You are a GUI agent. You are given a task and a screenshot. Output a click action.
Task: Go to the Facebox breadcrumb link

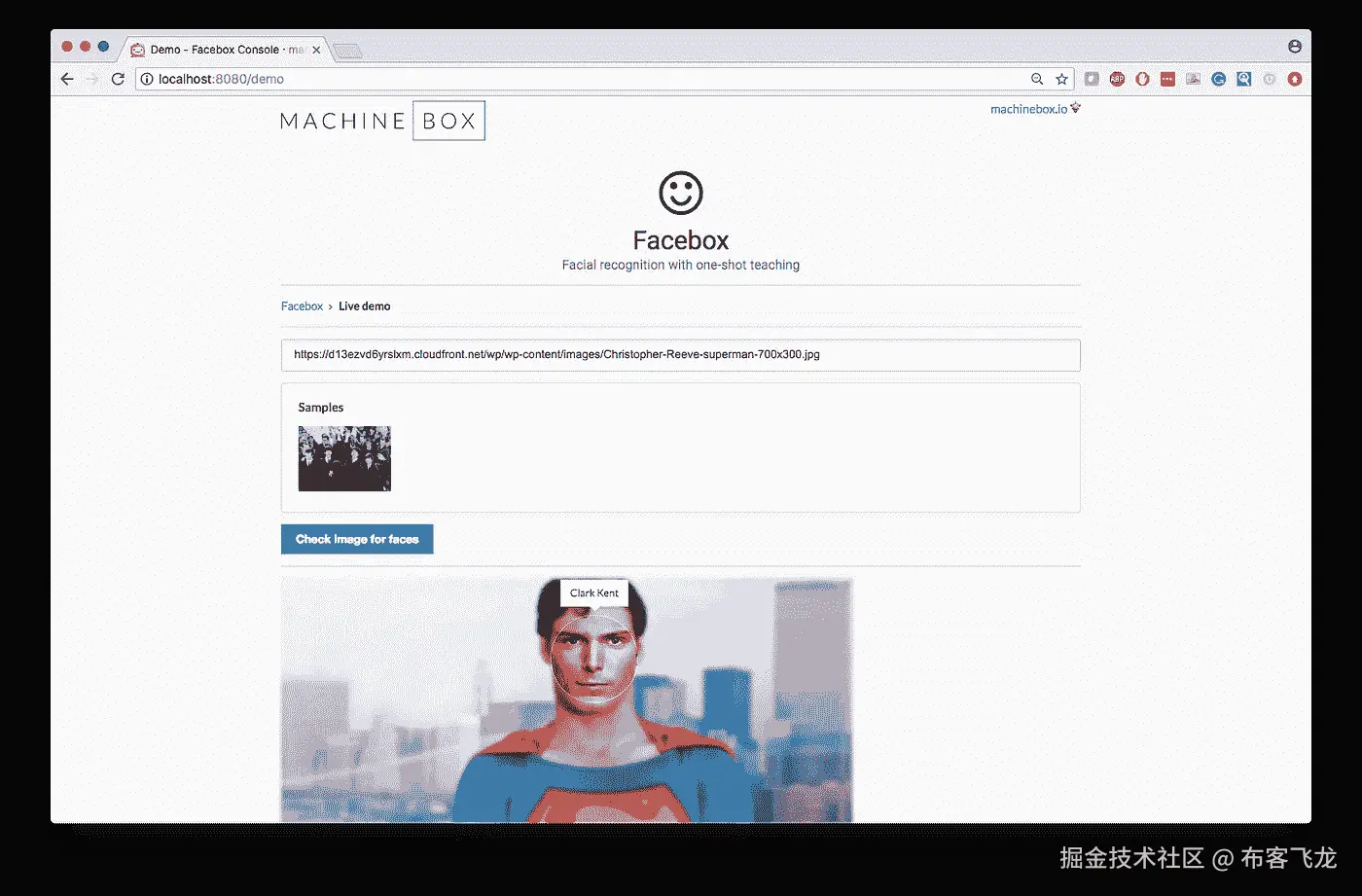click(302, 306)
